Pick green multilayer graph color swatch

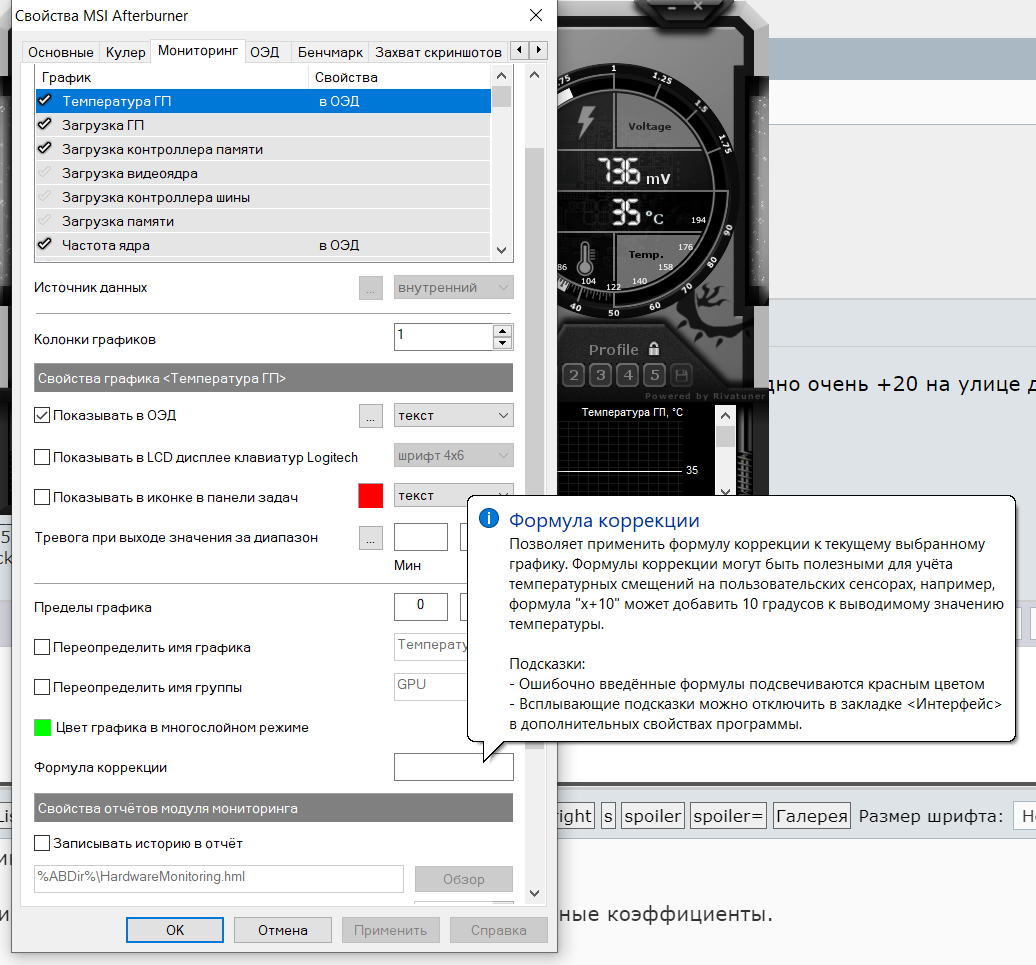coord(42,727)
